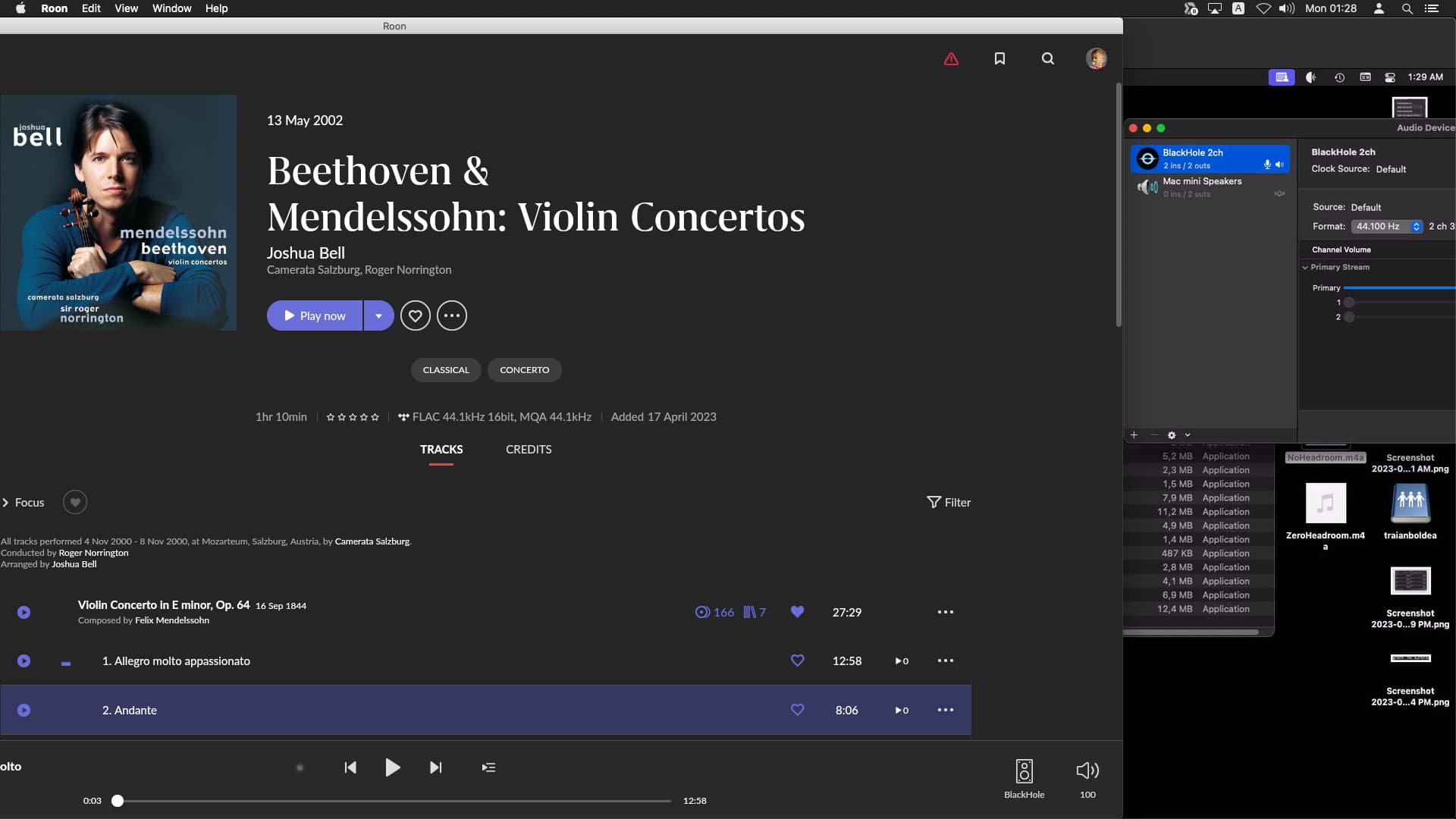Viewport: 1456px width, 819px height.
Task: Collapse the Primary Stream section
Action: (x=1305, y=267)
